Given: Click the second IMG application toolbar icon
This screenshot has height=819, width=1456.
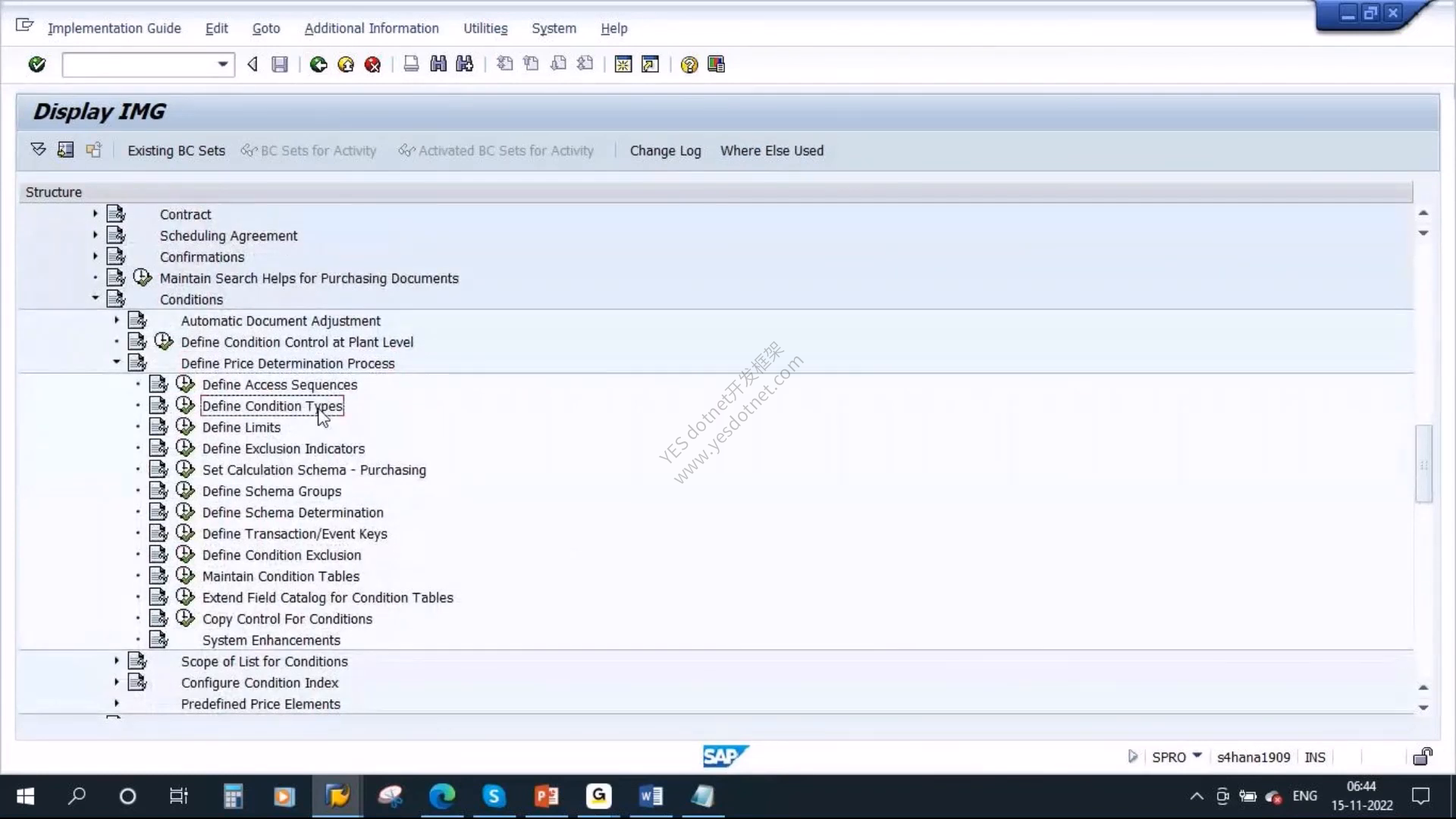Looking at the screenshot, I should pyautogui.click(x=66, y=149).
